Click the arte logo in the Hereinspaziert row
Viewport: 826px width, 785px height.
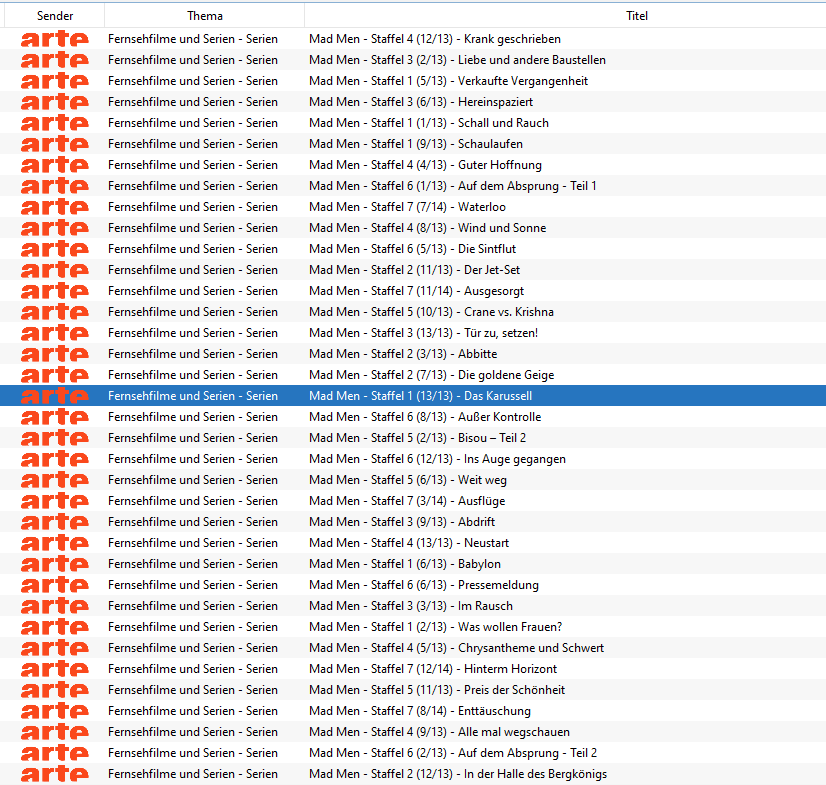click(x=55, y=102)
